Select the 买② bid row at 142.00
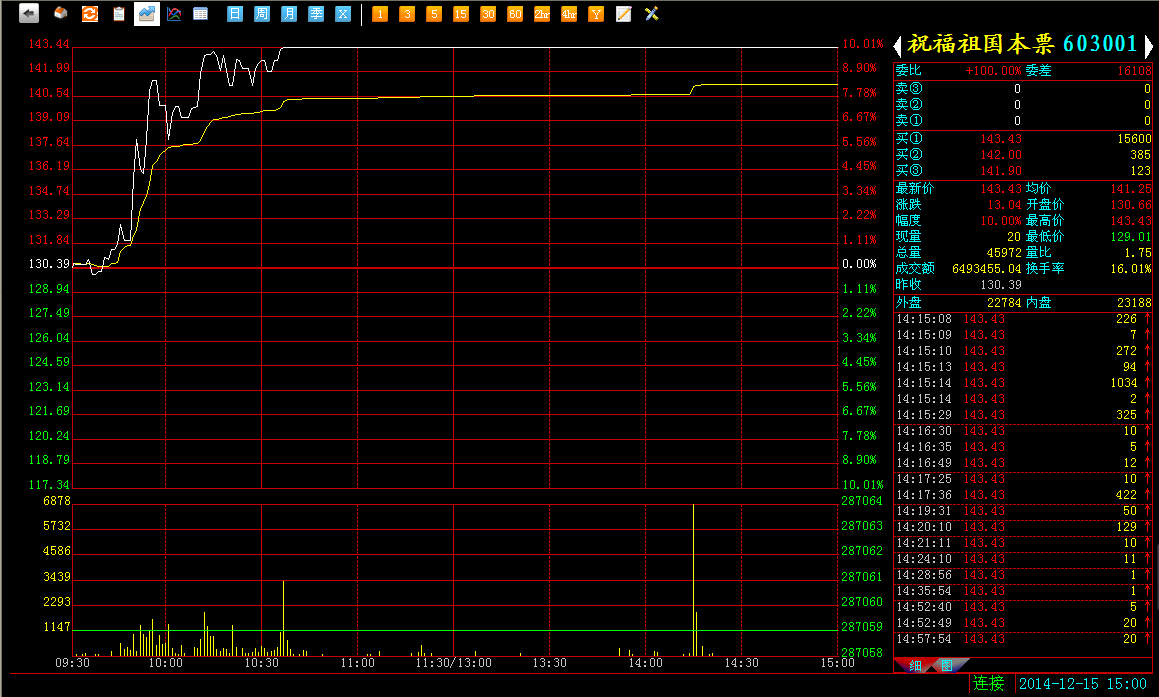1159x697 pixels. [x=1023, y=154]
